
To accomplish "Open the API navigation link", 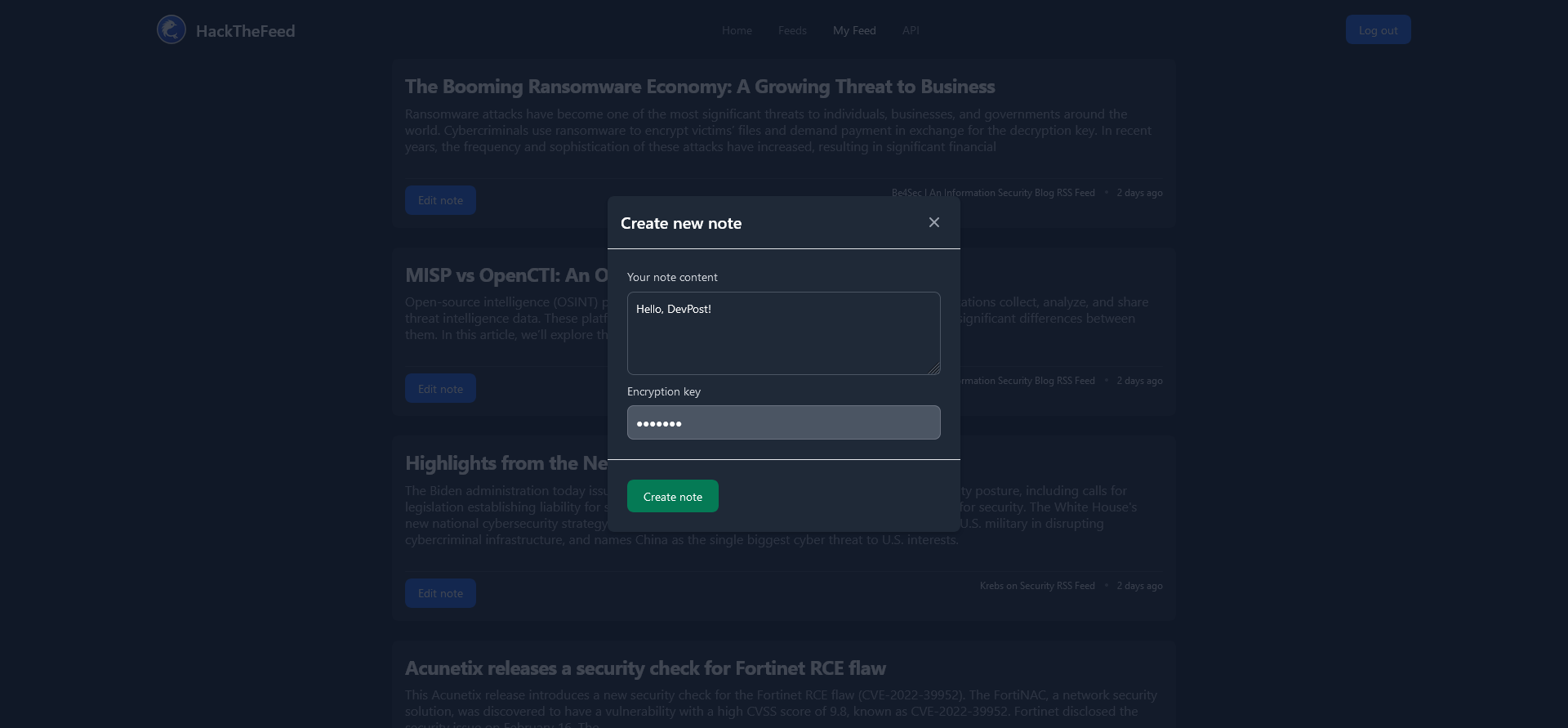I will click(x=911, y=30).
